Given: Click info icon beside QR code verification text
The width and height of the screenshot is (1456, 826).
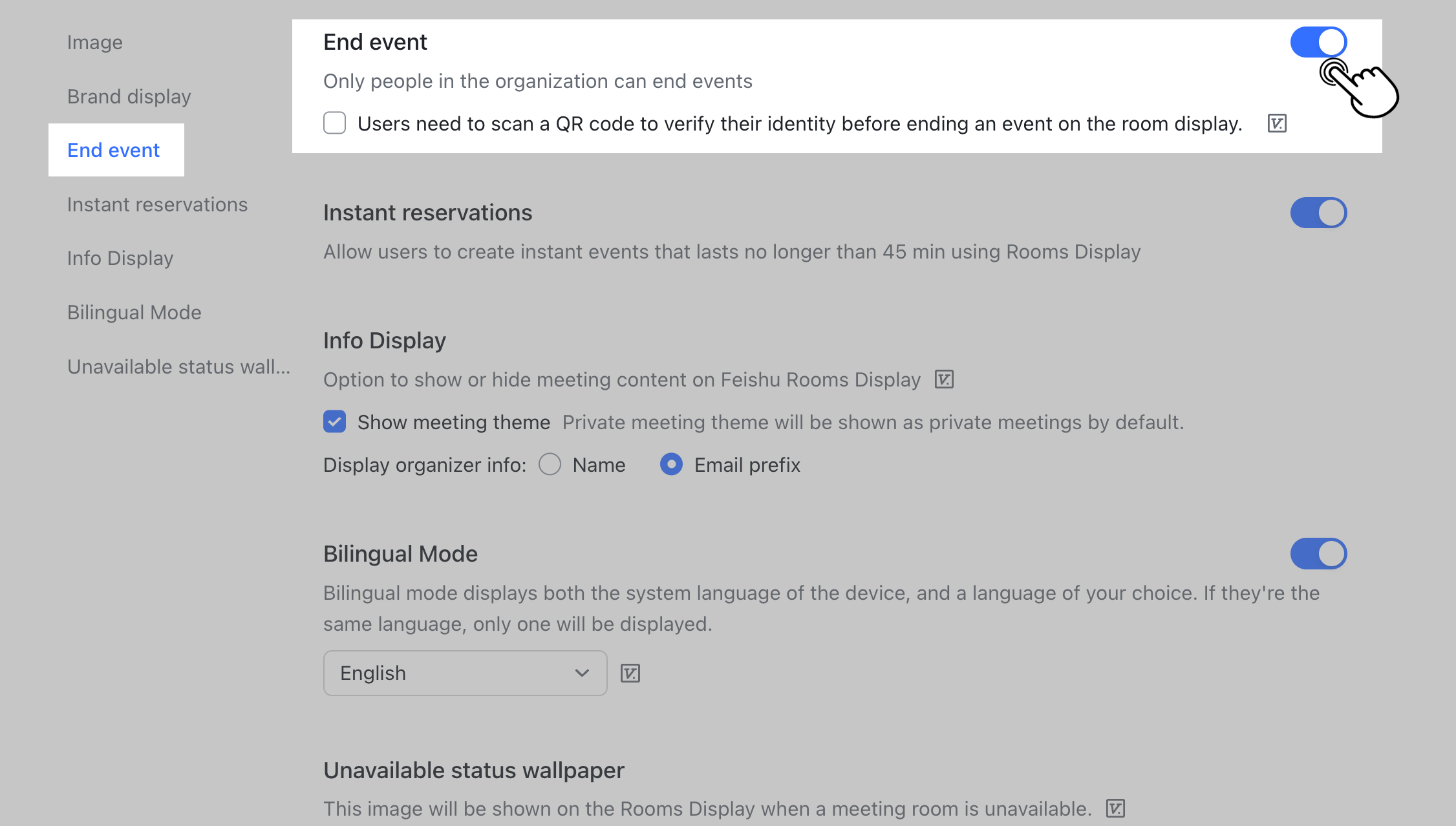Looking at the screenshot, I should point(1277,123).
